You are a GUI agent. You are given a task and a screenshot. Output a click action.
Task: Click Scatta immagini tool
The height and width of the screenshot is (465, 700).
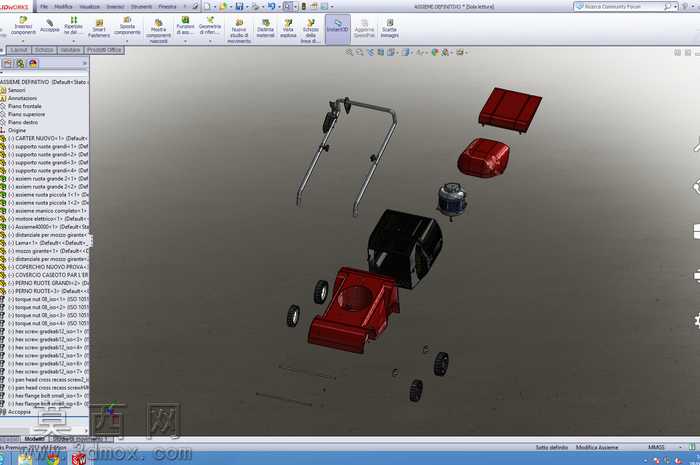(389, 29)
